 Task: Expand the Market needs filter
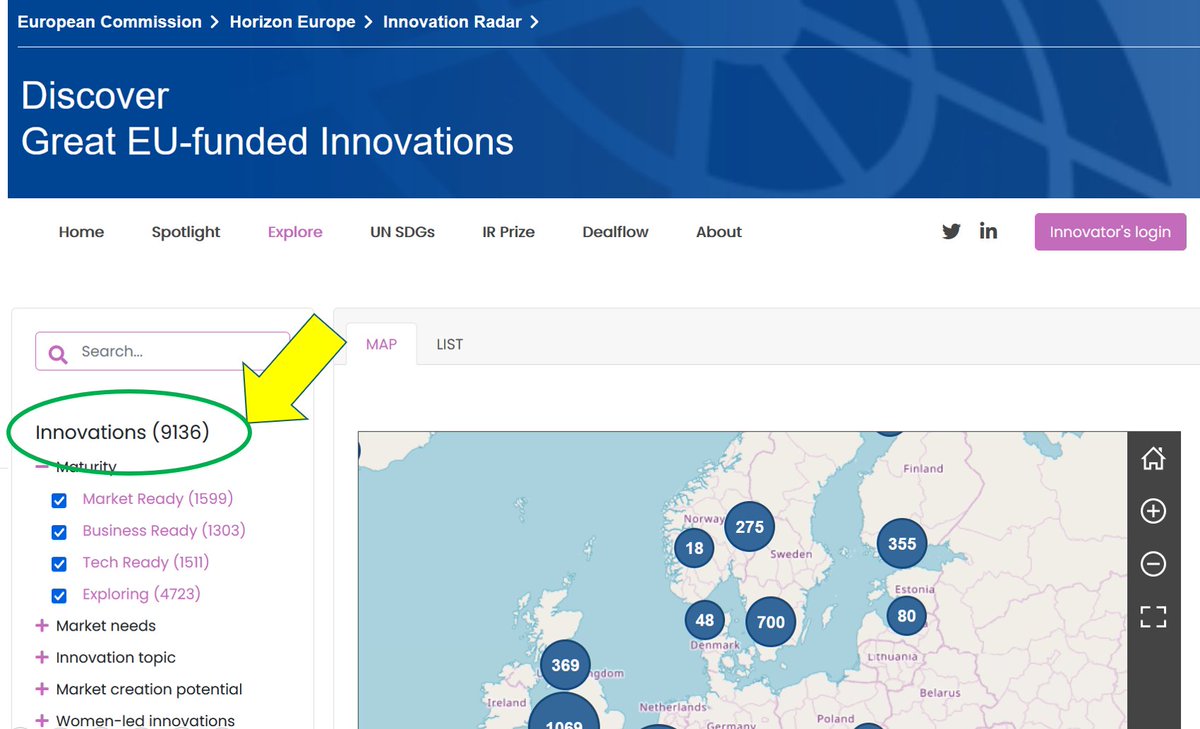tap(42, 626)
